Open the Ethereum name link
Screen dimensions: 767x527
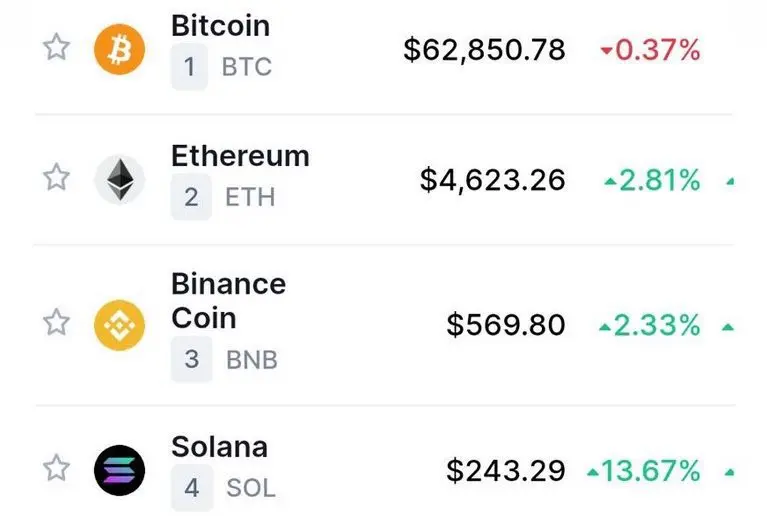[240, 157]
